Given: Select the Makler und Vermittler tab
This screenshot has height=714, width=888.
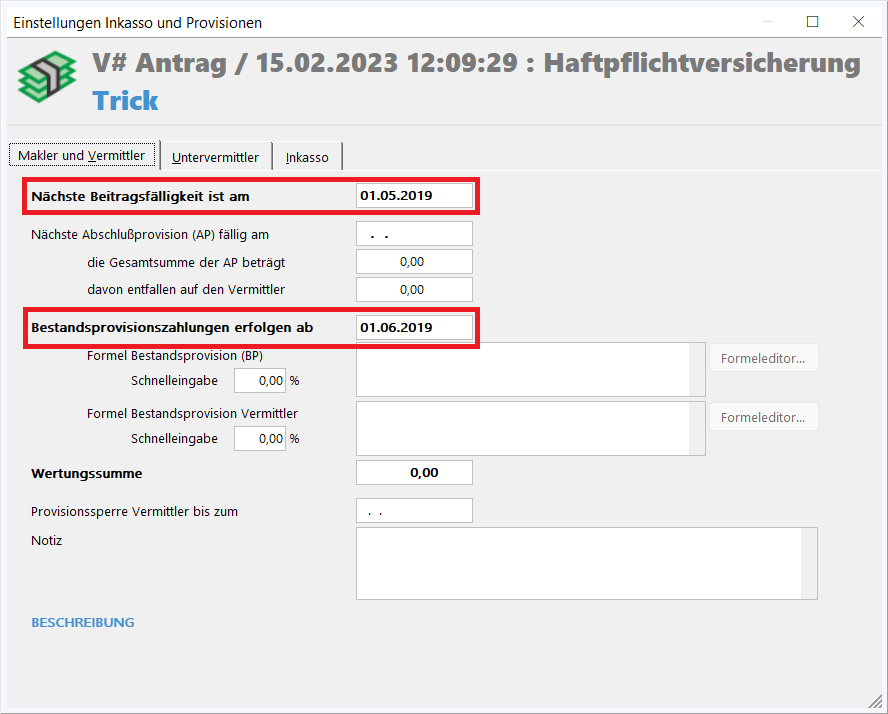Looking at the screenshot, I should [x=82, y=155].
